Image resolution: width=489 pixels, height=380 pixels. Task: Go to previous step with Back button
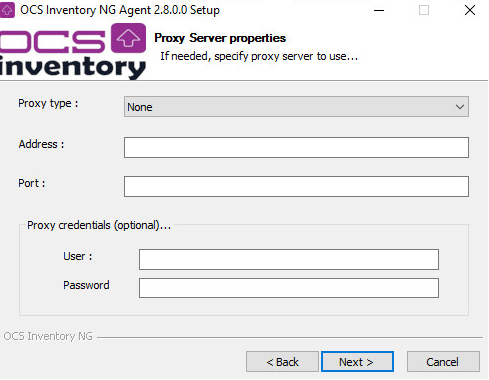coord(282,362)
